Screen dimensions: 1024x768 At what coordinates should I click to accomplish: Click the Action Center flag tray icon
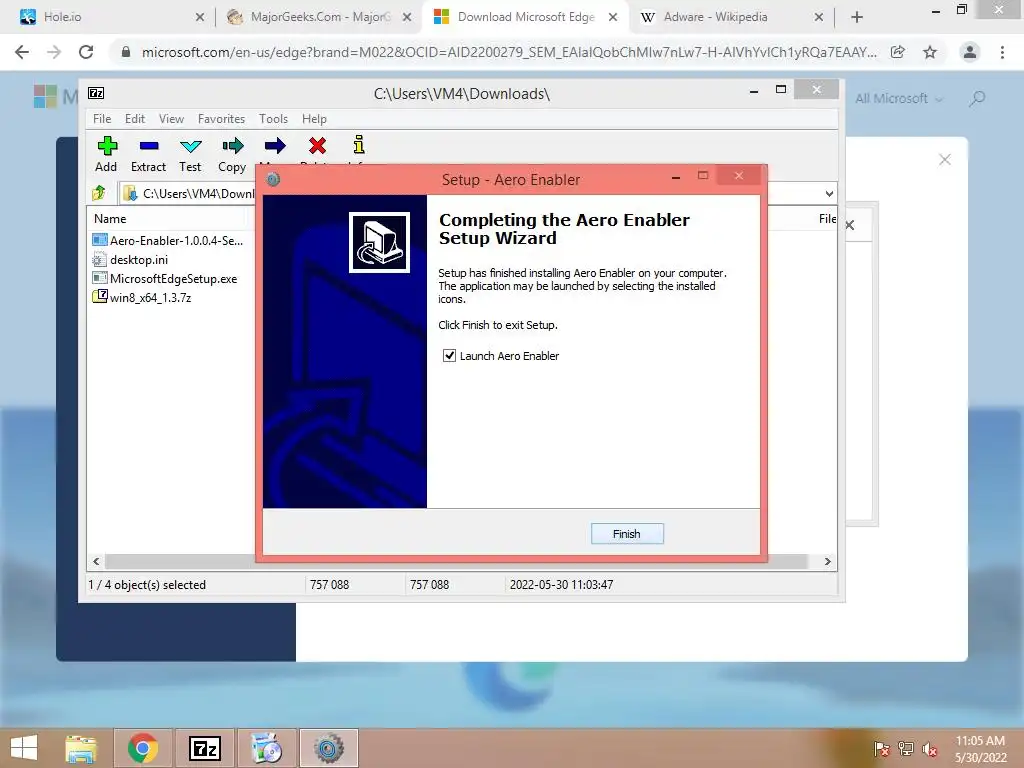pos(881,749)
